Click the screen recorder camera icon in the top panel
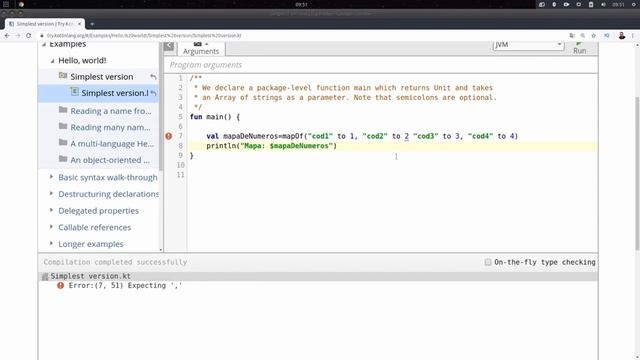Image resolution: width=640 pixels, height=360 pixels. pyautogui.click(x=567, y=4)
